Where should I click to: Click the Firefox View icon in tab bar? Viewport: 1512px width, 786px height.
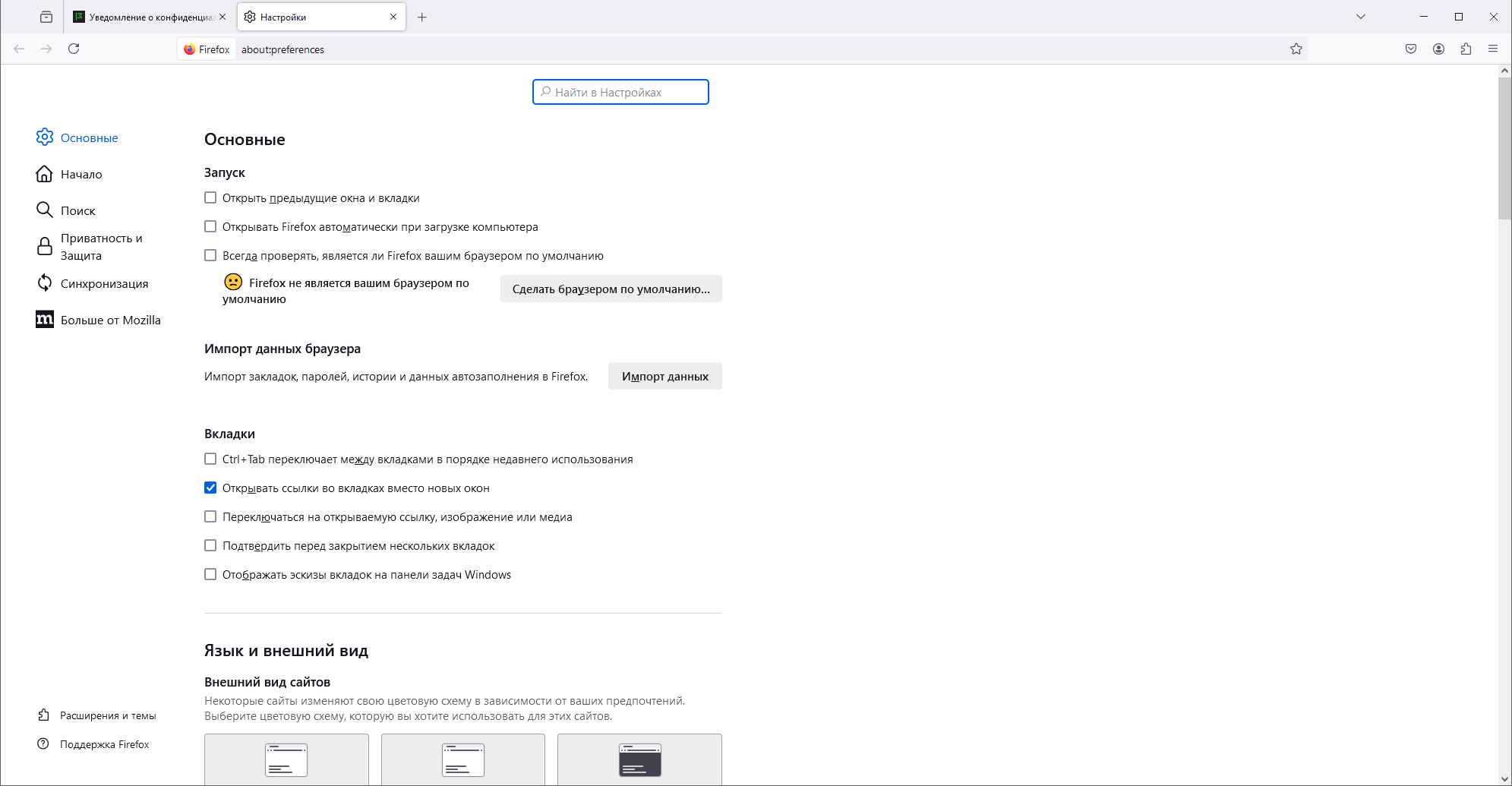[x=46, y=17]
